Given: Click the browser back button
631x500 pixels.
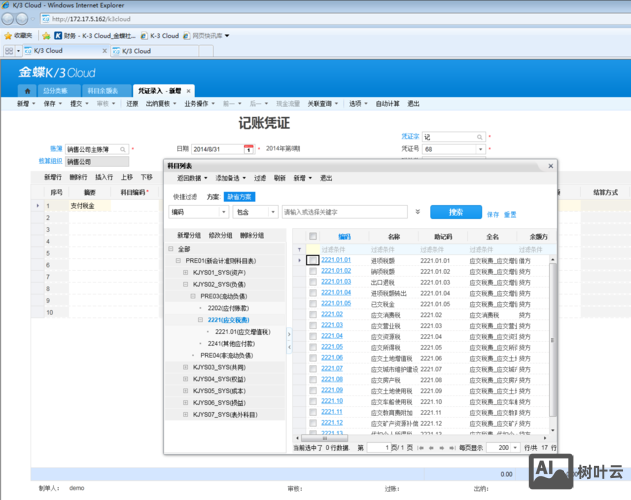Looking at the screenshot, I should click(8, 19).
